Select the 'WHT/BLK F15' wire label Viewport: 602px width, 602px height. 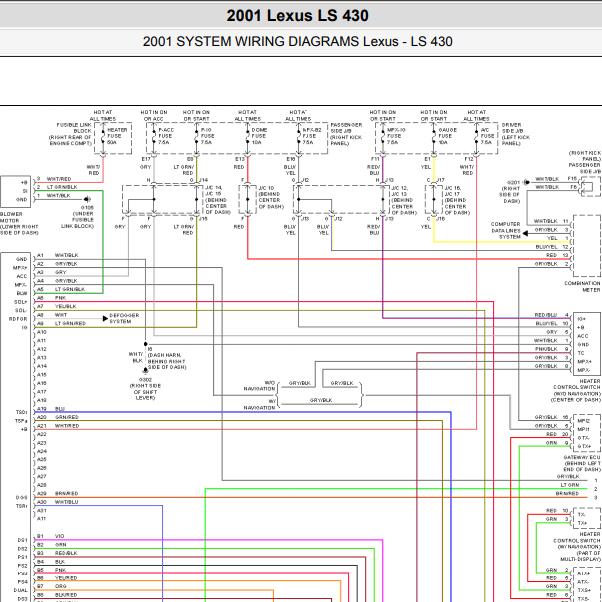556,179
